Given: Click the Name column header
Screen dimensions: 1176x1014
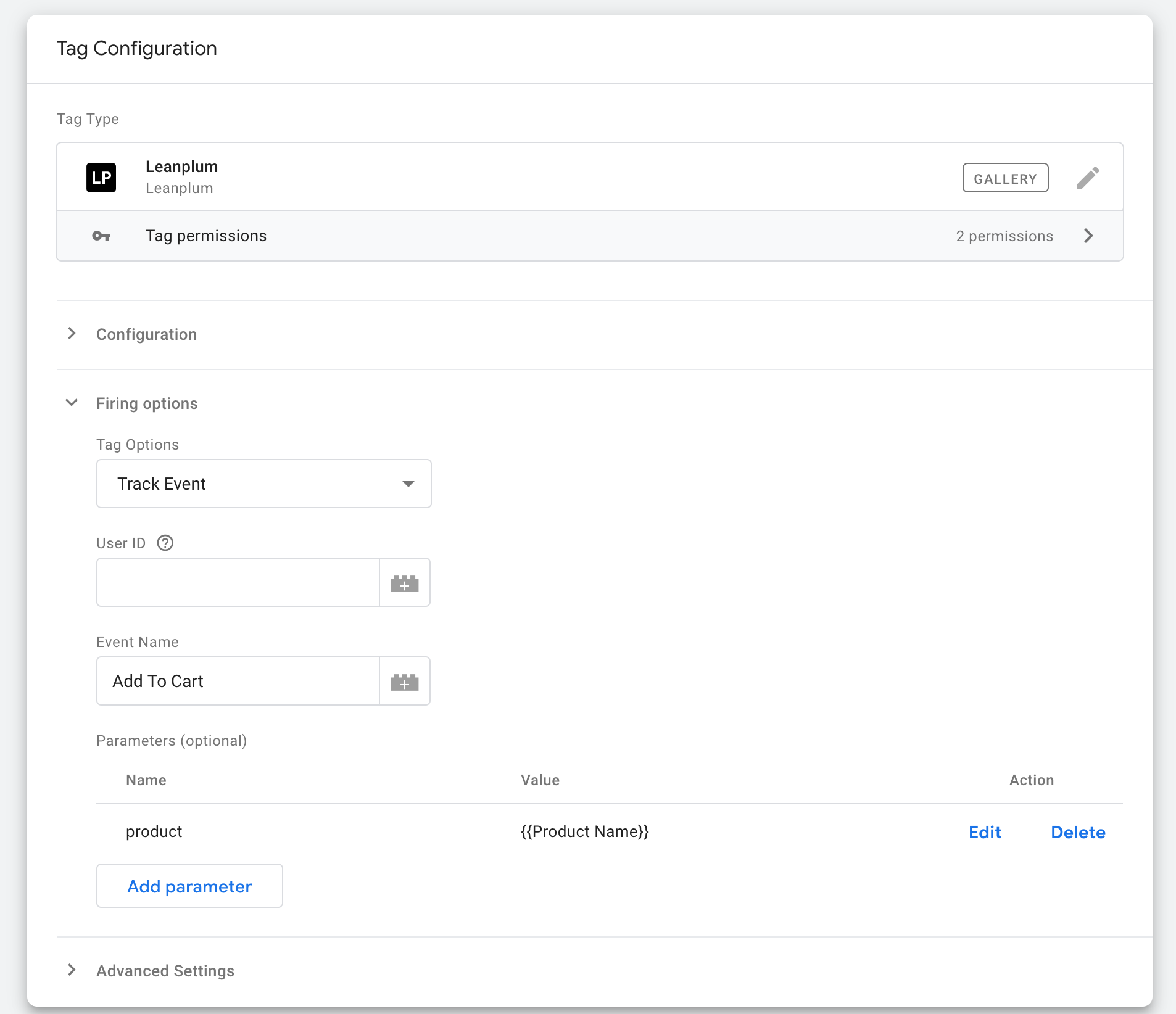Looking at the screenshot, I should tap(146, 780).
